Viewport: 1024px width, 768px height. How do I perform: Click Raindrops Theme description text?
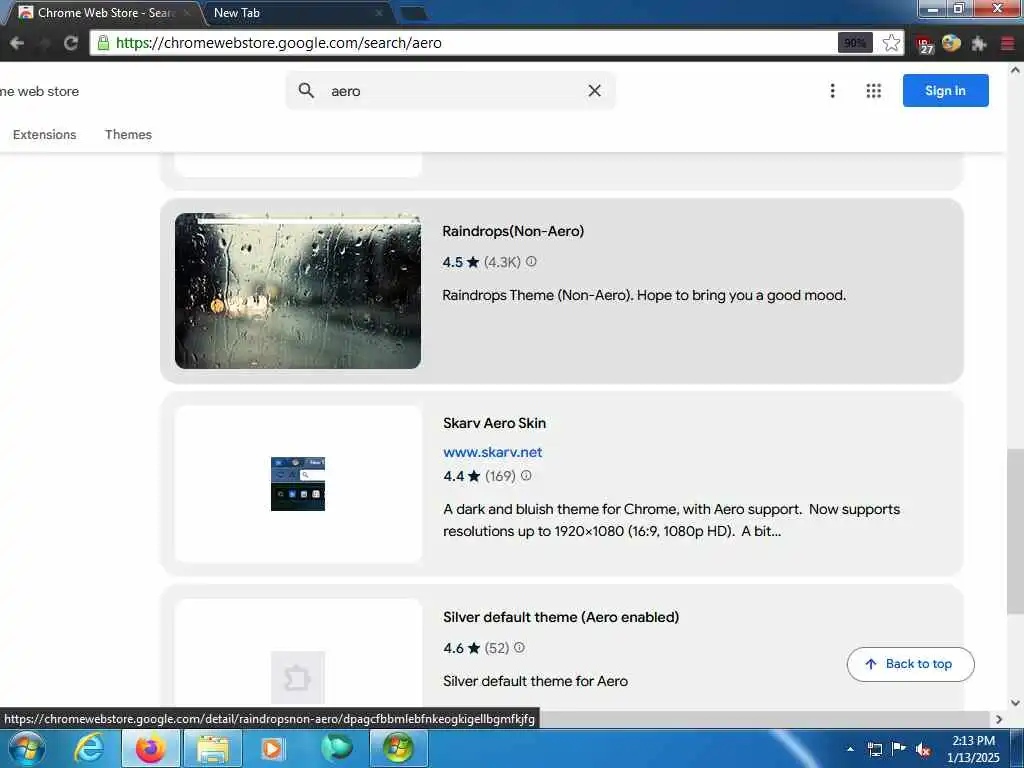[644, 295]
